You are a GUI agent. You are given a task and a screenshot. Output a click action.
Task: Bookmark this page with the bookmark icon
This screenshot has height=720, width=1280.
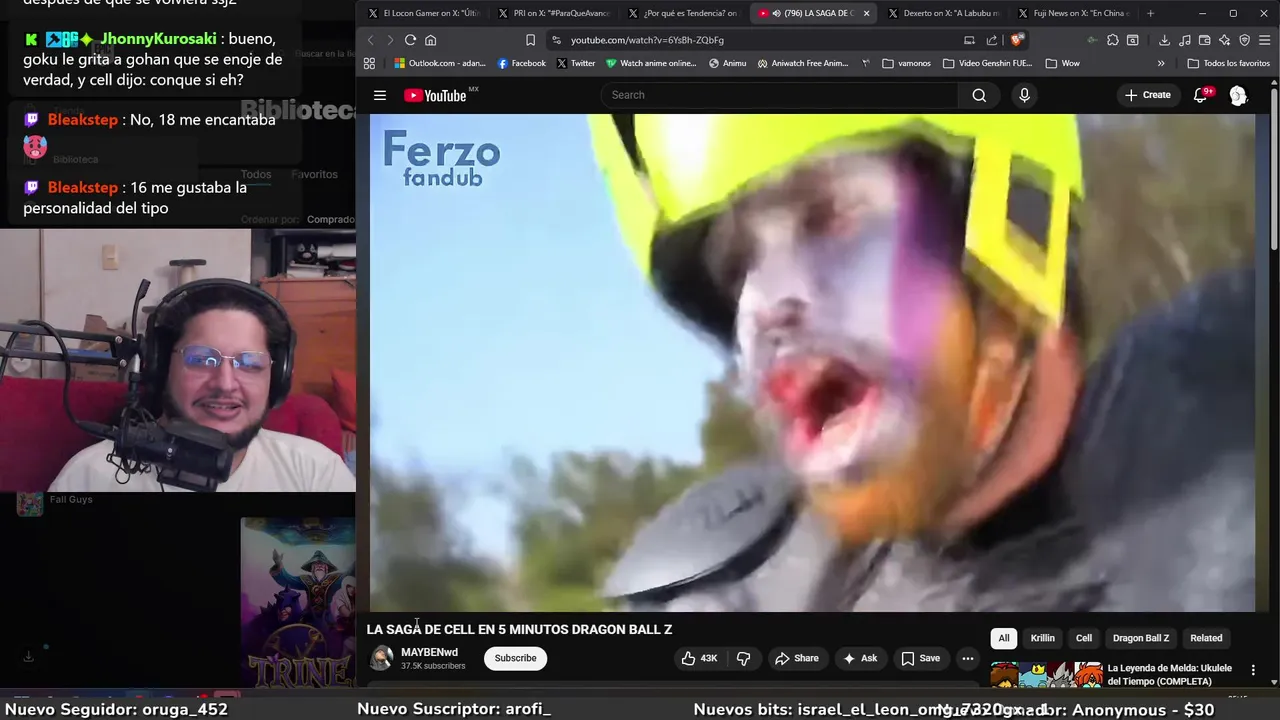click(530, 40)
